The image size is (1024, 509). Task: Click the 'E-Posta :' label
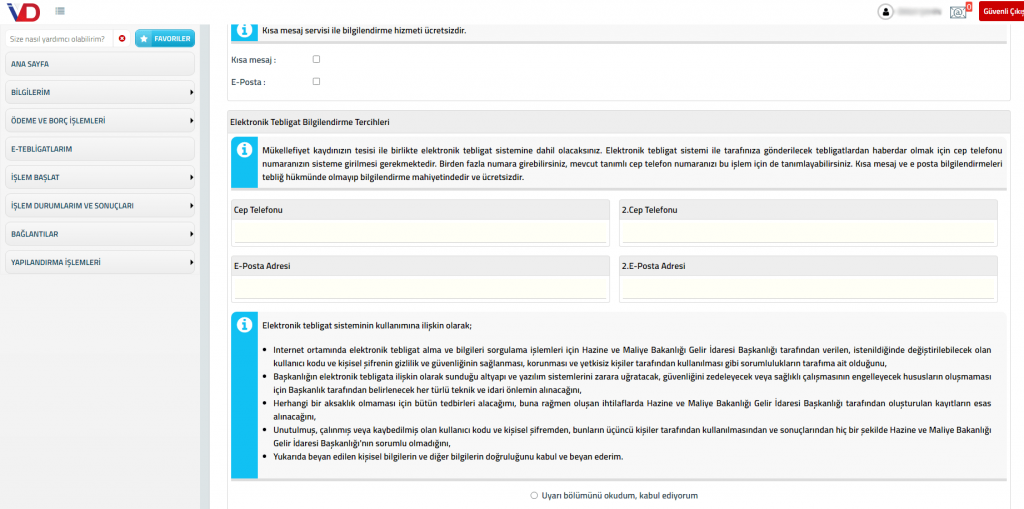(x=248, y=82)
